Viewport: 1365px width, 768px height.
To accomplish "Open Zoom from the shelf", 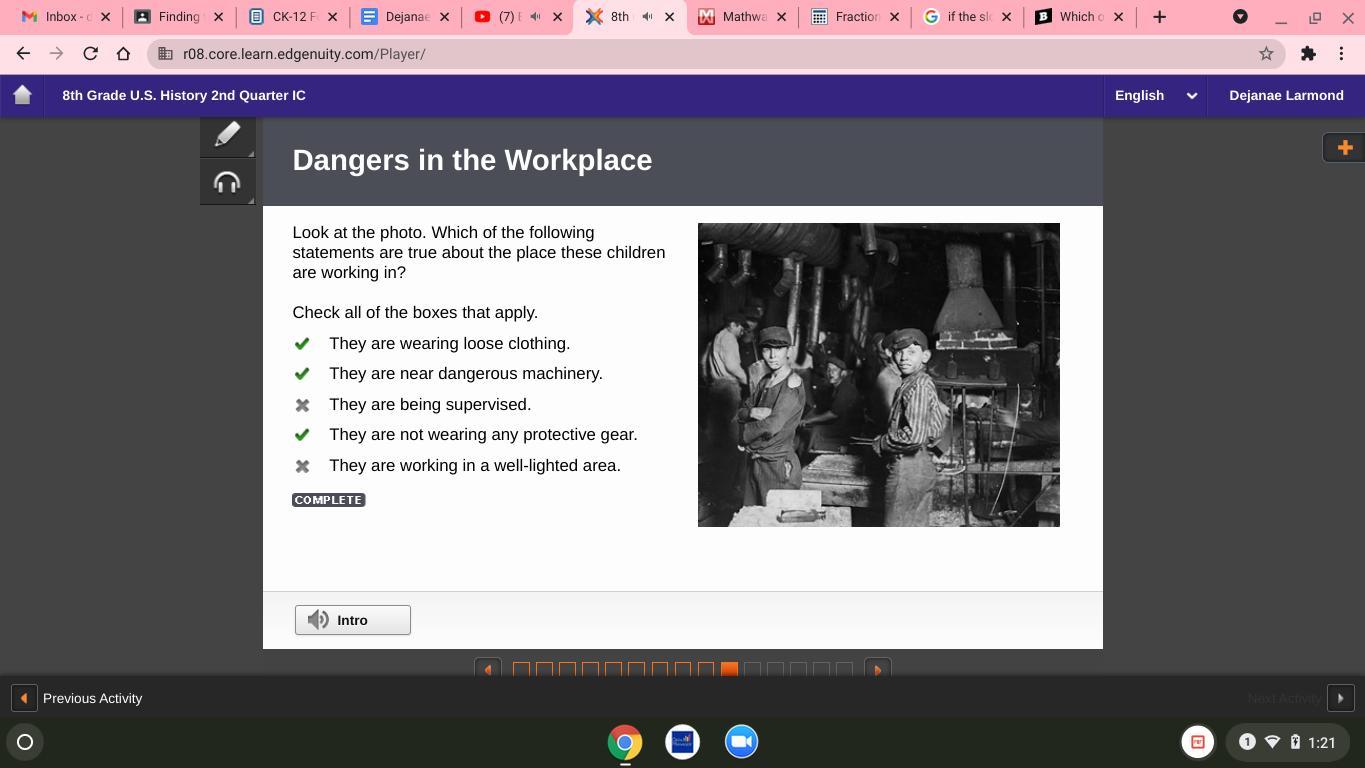I will click(741, 742).
